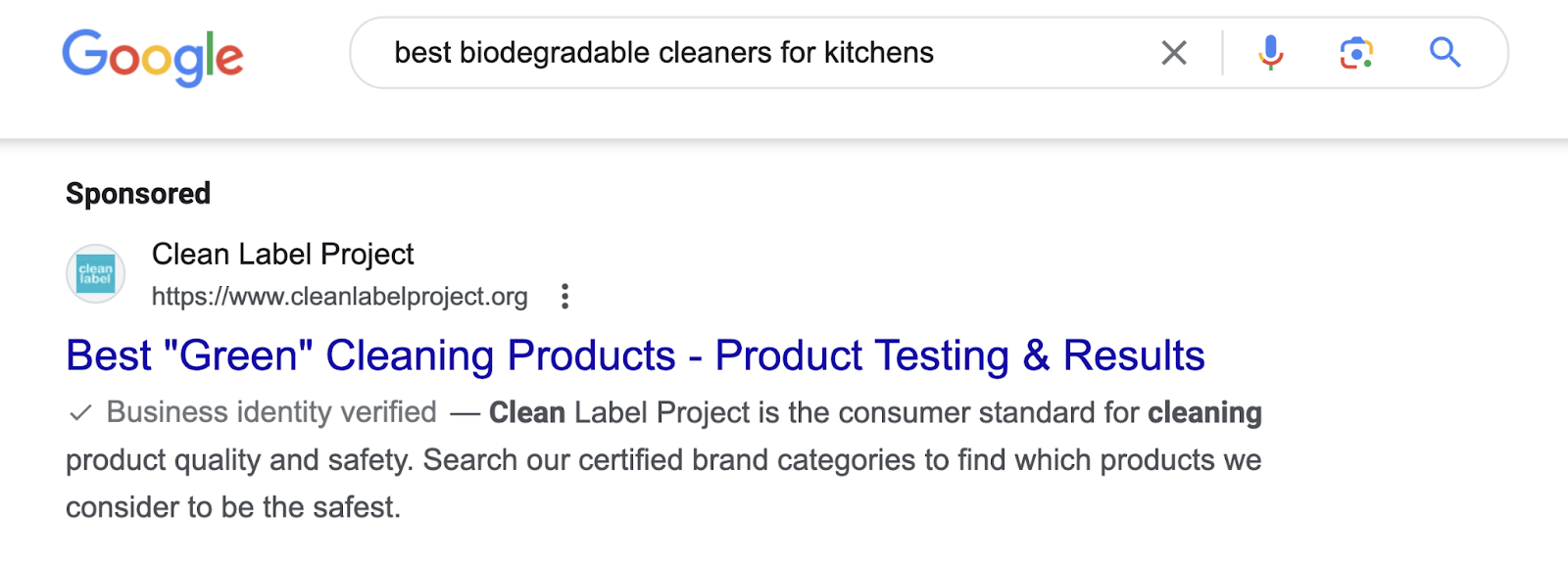Click the camera icon in the search bar
Screen dimensions: 1568x568
1355,53
